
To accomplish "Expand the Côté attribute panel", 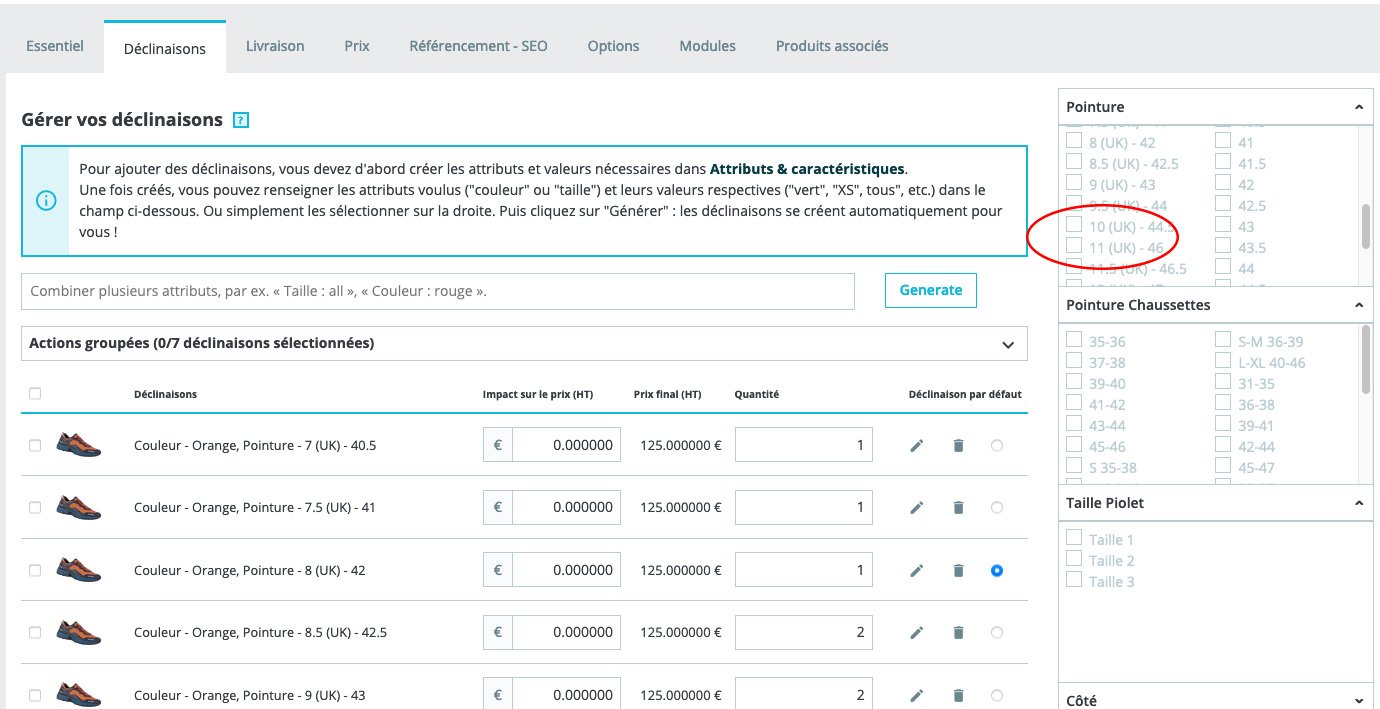I will pos(1358,701).
